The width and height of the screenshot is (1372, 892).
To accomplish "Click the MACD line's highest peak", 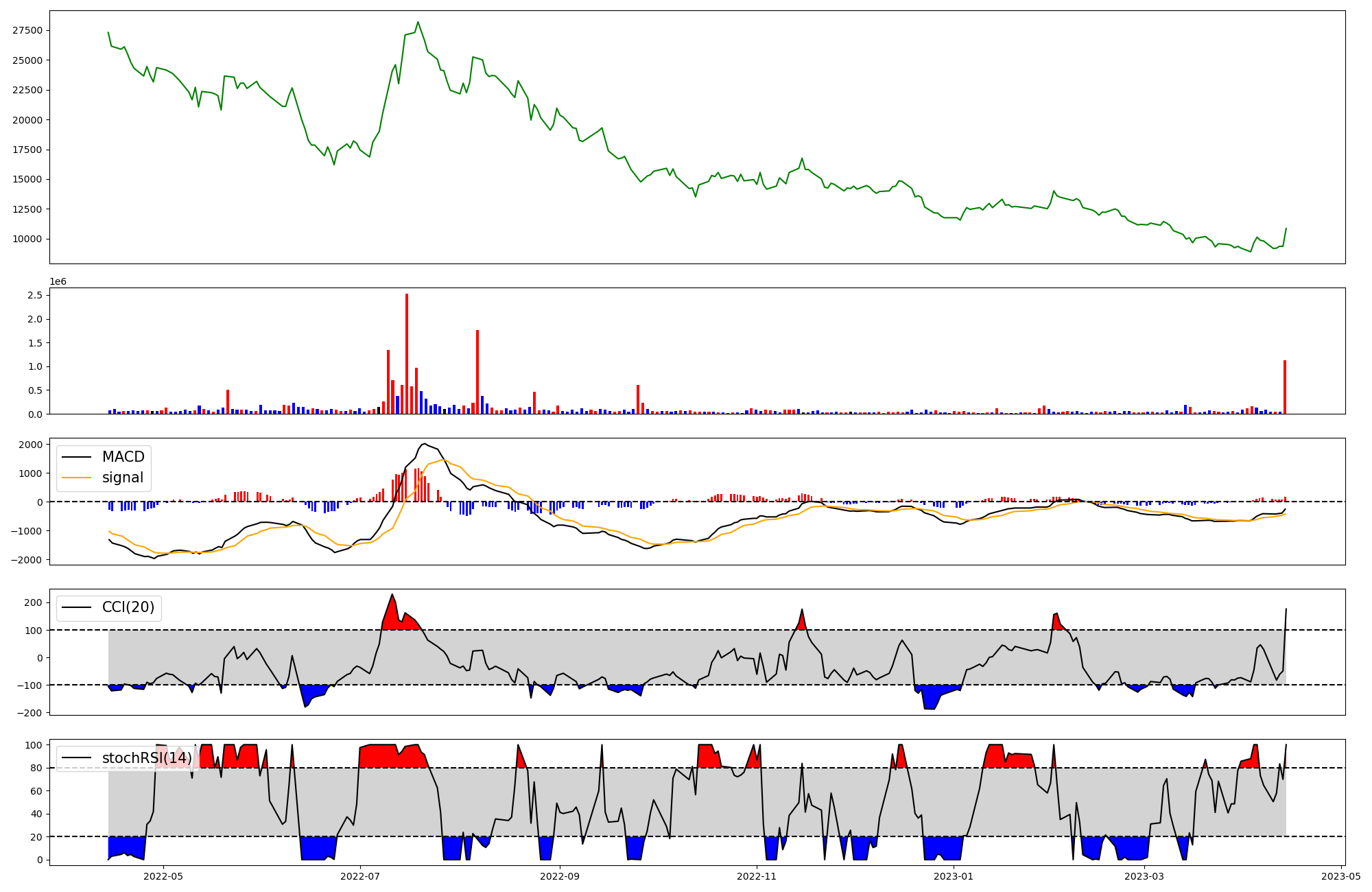I will tap(425, 444).
